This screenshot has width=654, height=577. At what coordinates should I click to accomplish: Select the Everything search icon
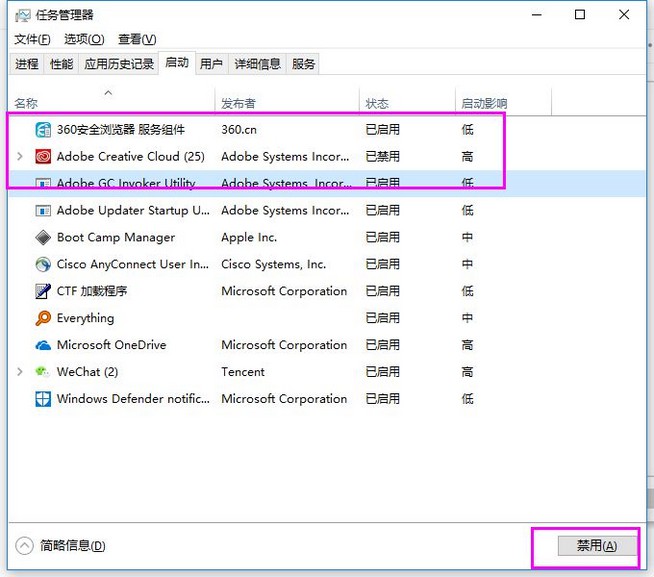[x=43, y=318]
